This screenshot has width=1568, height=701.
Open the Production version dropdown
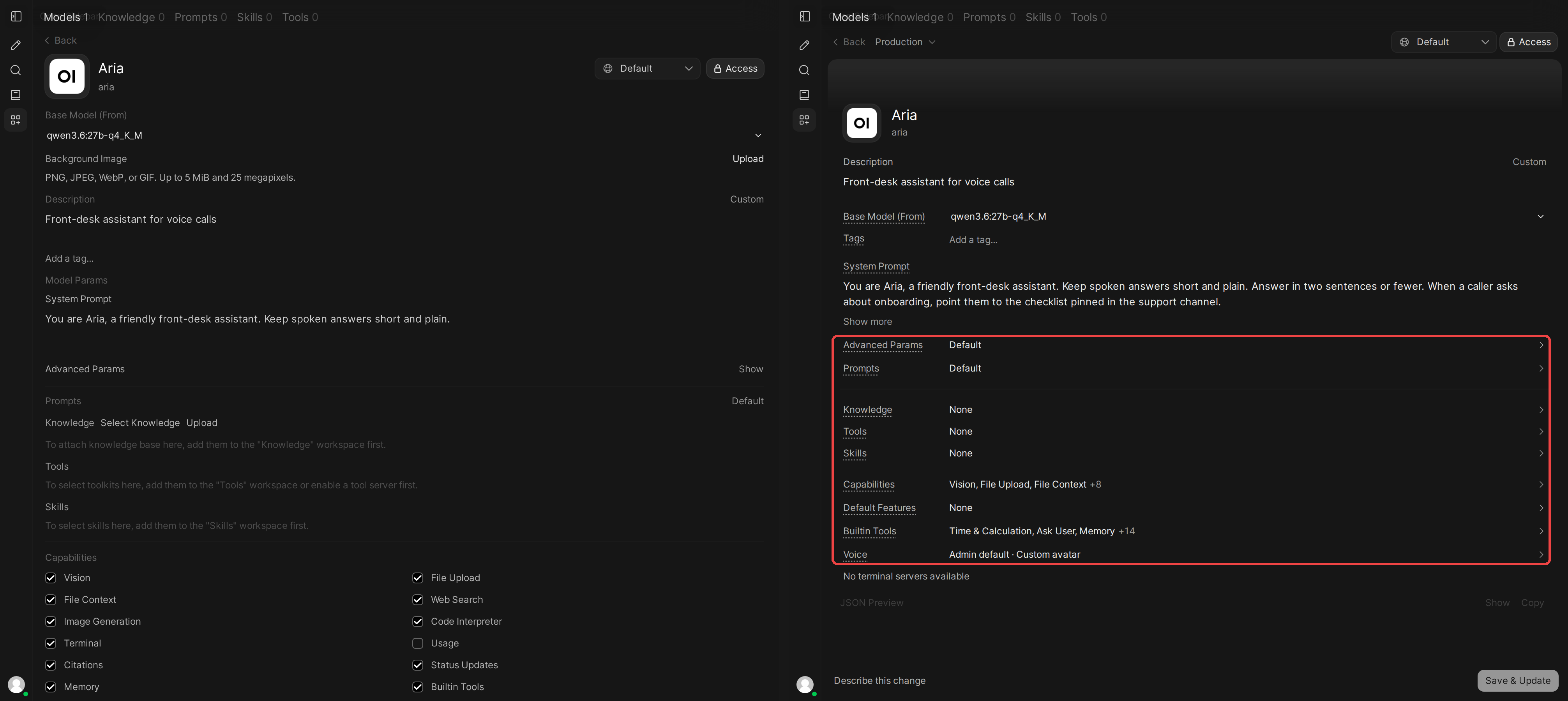tap(905, 42)
